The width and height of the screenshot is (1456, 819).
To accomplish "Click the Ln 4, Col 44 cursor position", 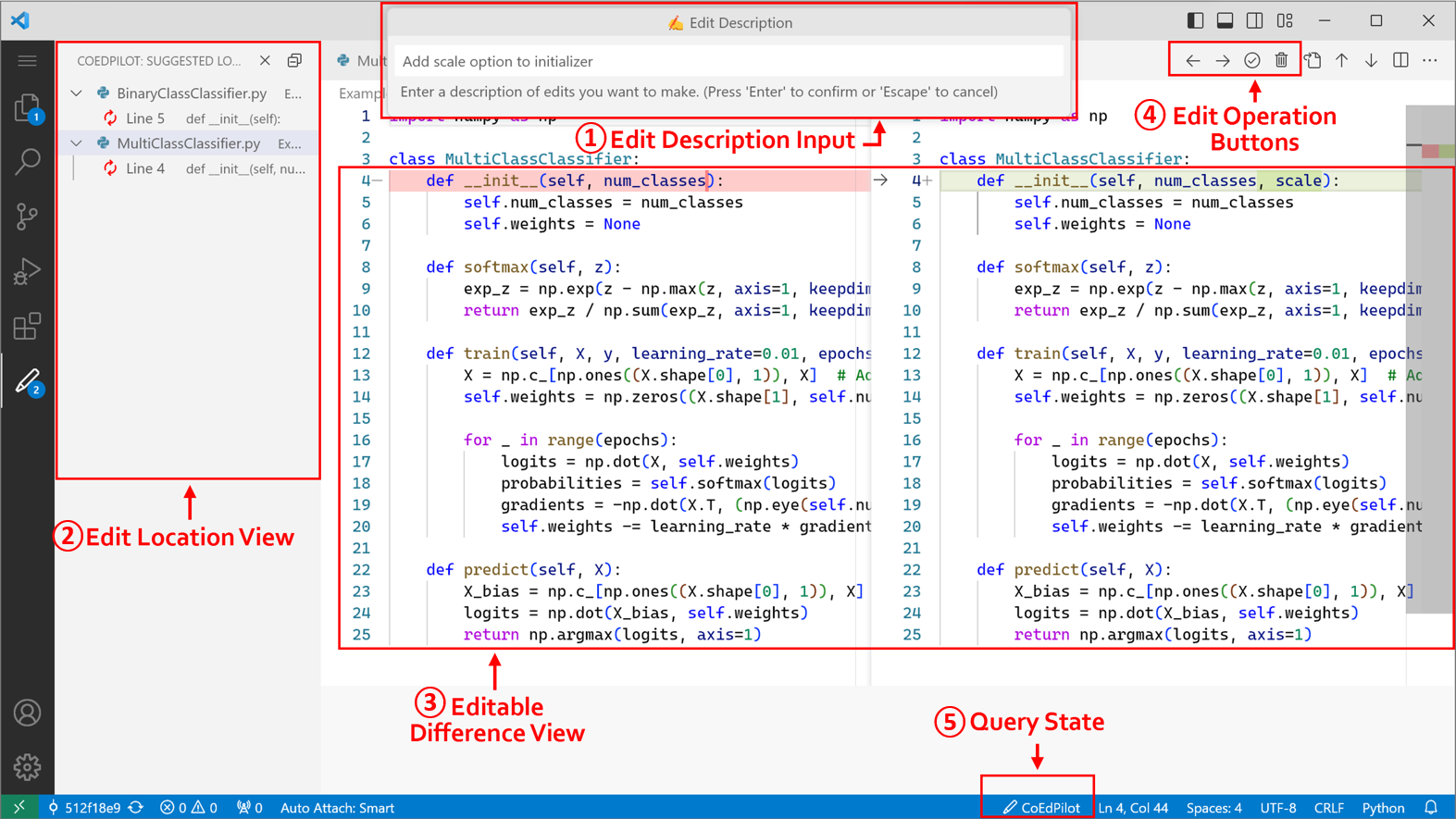I will tap(1133, 808).
